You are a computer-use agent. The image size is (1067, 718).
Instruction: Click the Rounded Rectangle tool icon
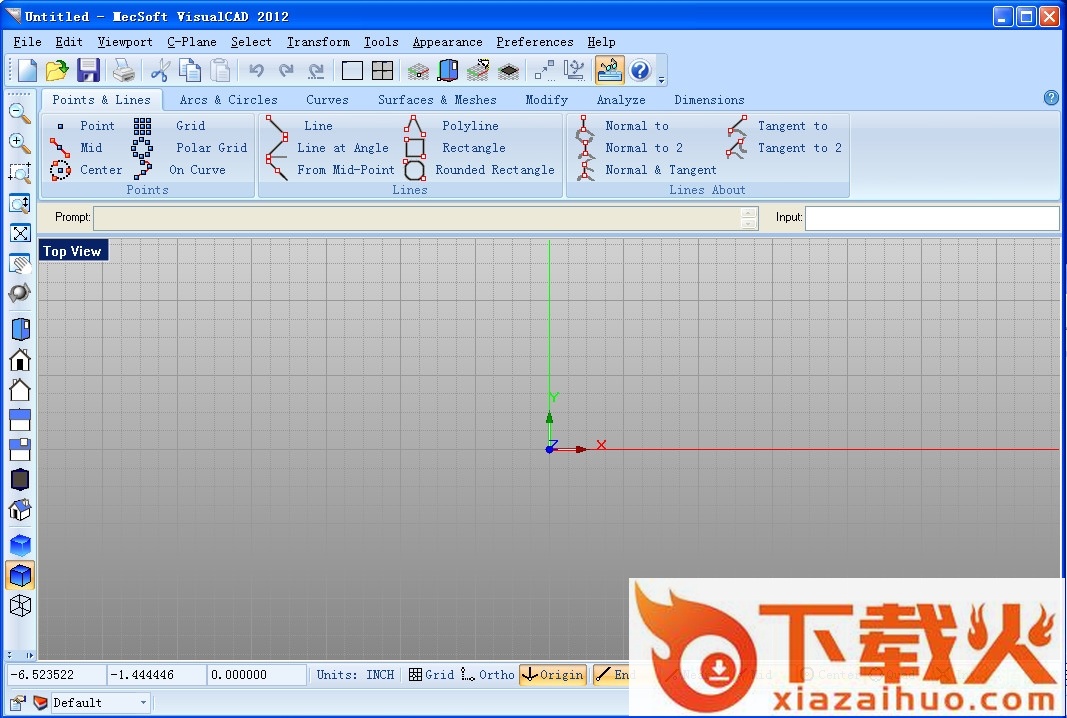click(x=414, y=169)
